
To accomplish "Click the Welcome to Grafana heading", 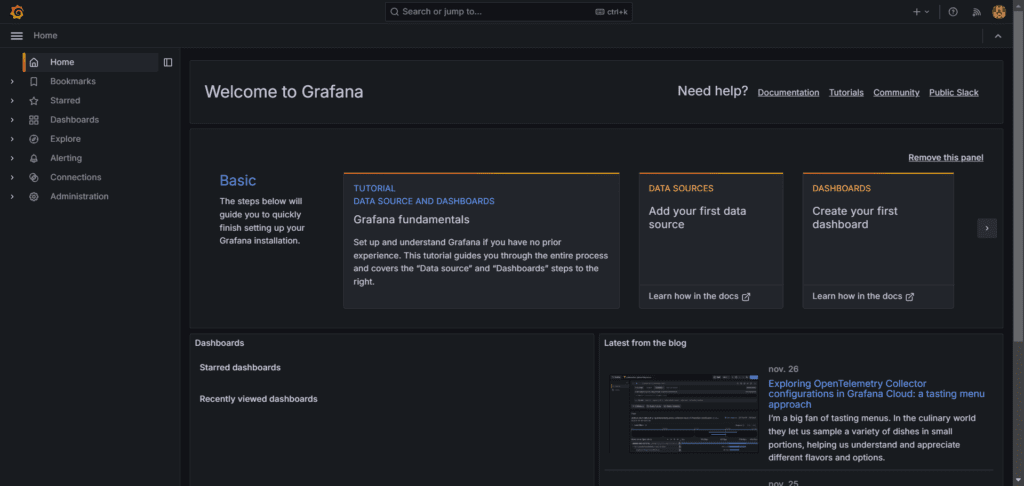I will (284, 92).
